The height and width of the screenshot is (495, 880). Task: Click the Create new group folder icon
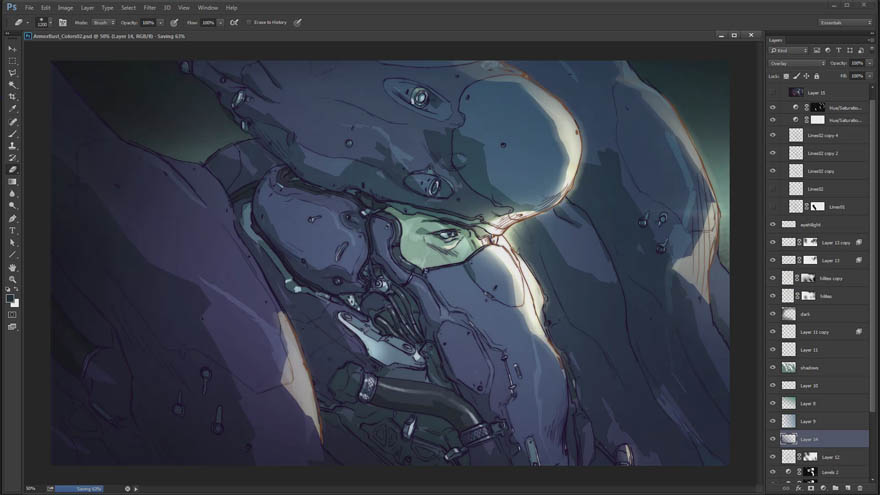point(836,488)
